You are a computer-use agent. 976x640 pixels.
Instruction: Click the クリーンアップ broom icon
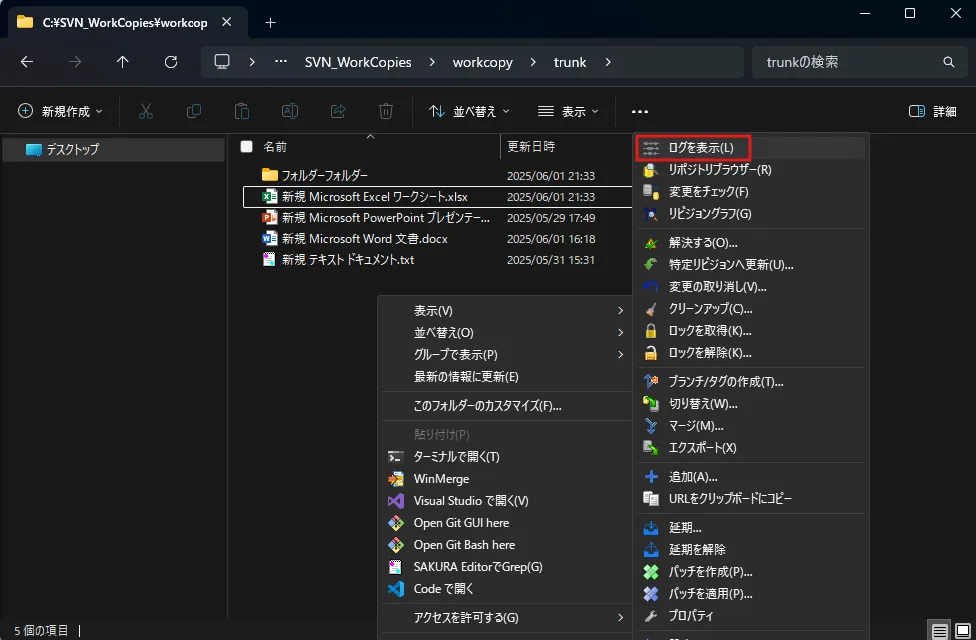point(650,309)
